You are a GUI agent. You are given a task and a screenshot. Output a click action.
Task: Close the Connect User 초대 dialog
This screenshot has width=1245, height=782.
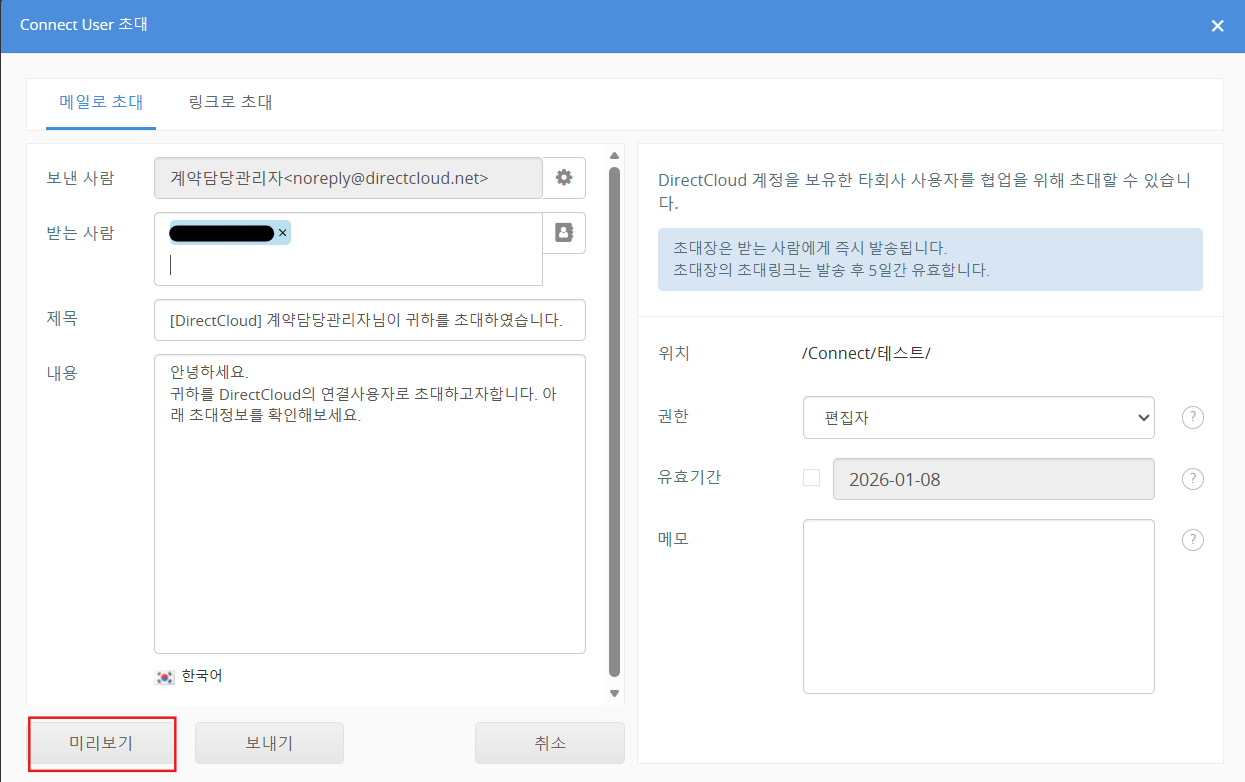(1217, 26)
